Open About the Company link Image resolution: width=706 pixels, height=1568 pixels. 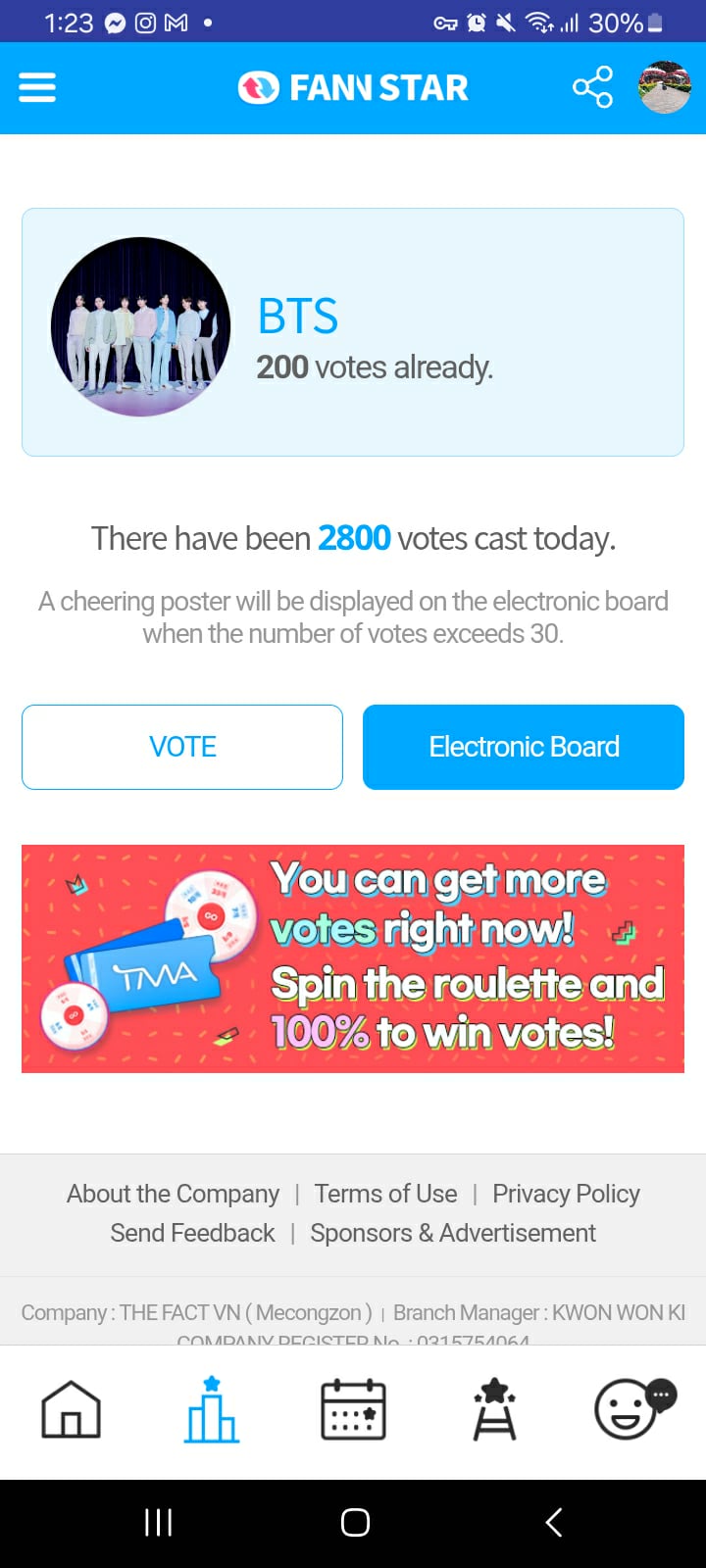[173, 1194]
